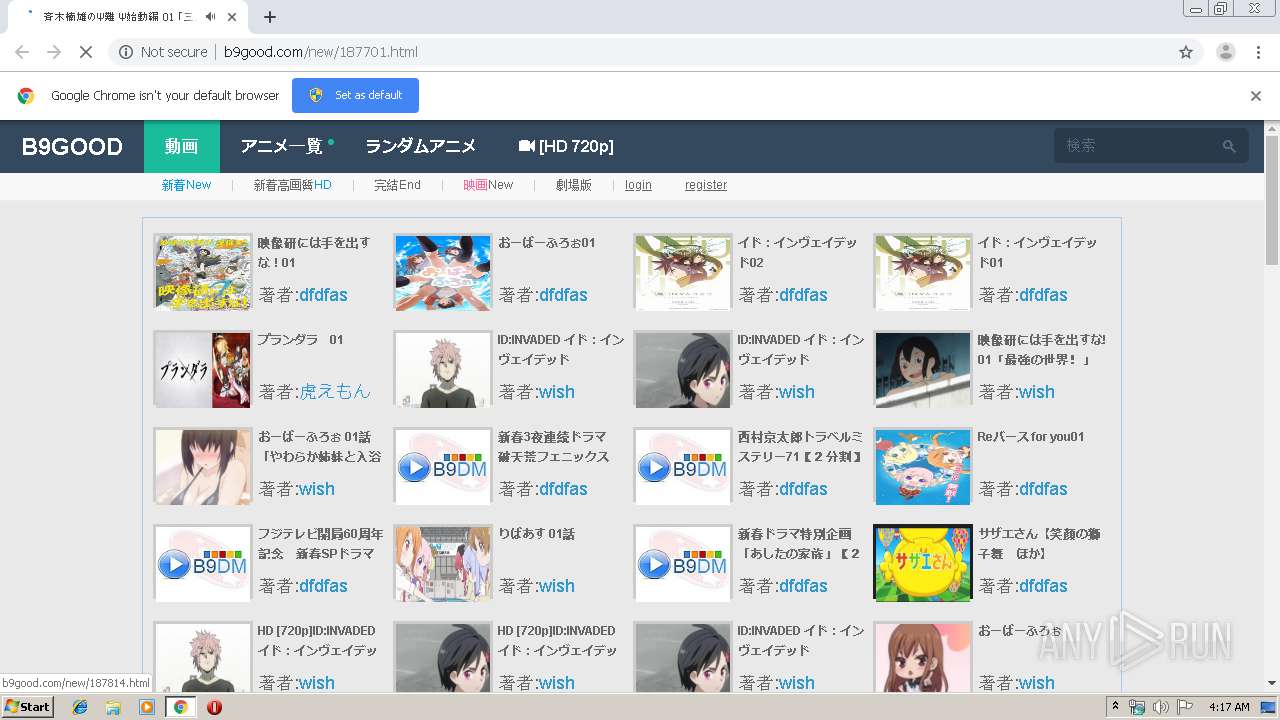Open 映像研には手を出すな! 01「最強の世界!」 link
The image size is (1280, 720).
click(1042, 349)
